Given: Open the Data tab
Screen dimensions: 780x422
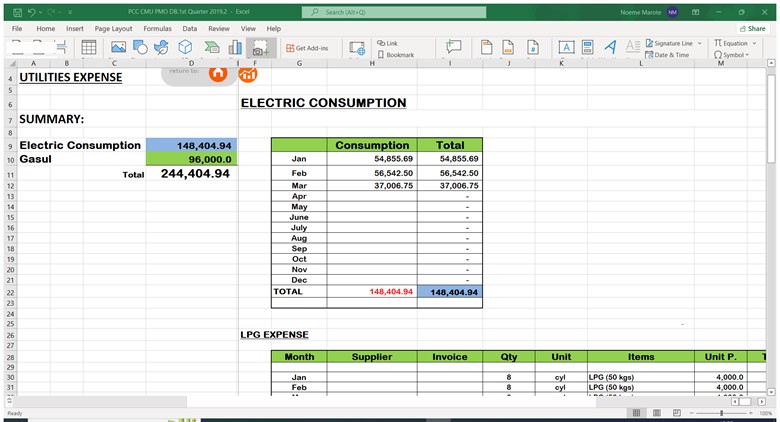Looking at the screenshot, I should (190, 28).
